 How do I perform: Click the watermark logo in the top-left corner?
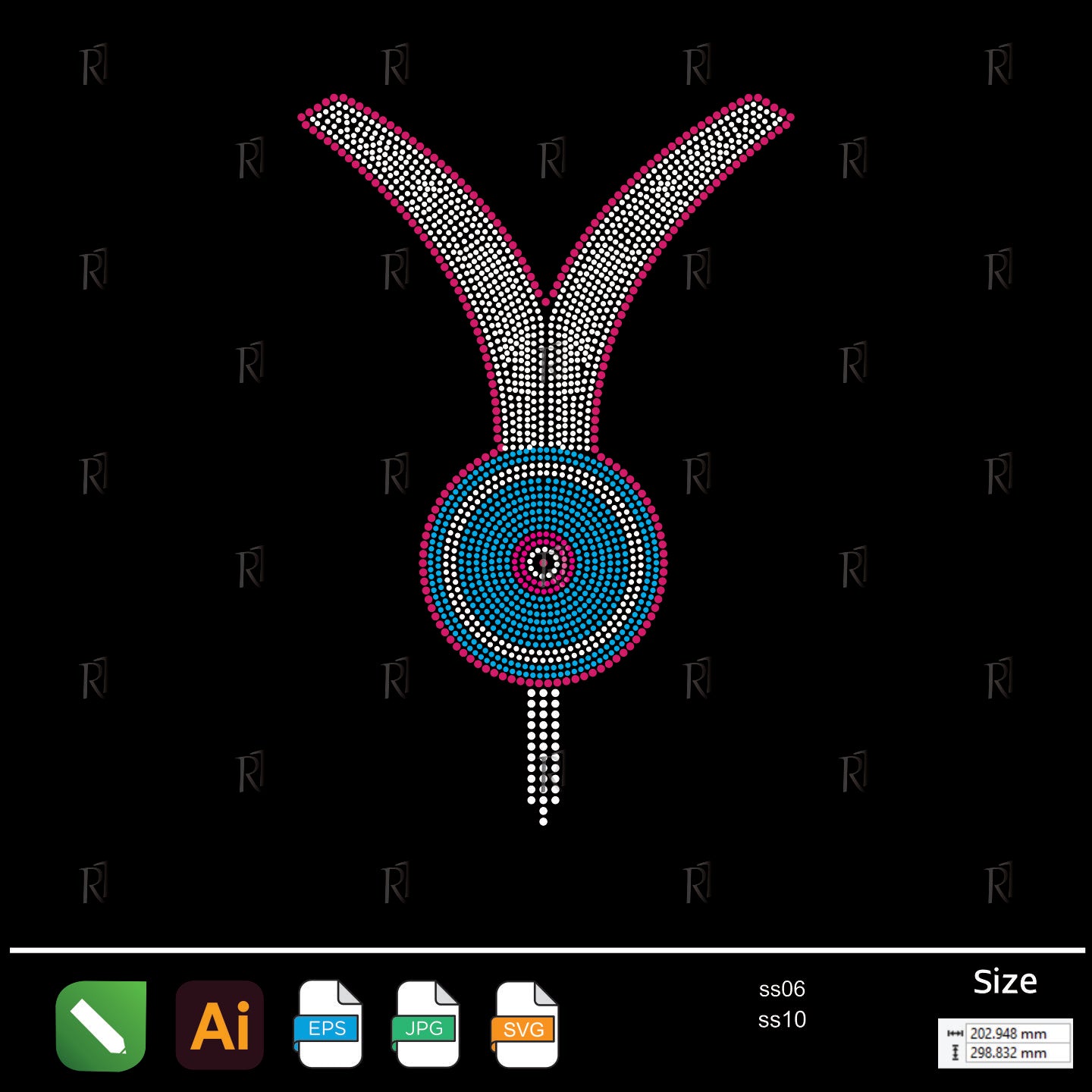[x=94, y=65]
